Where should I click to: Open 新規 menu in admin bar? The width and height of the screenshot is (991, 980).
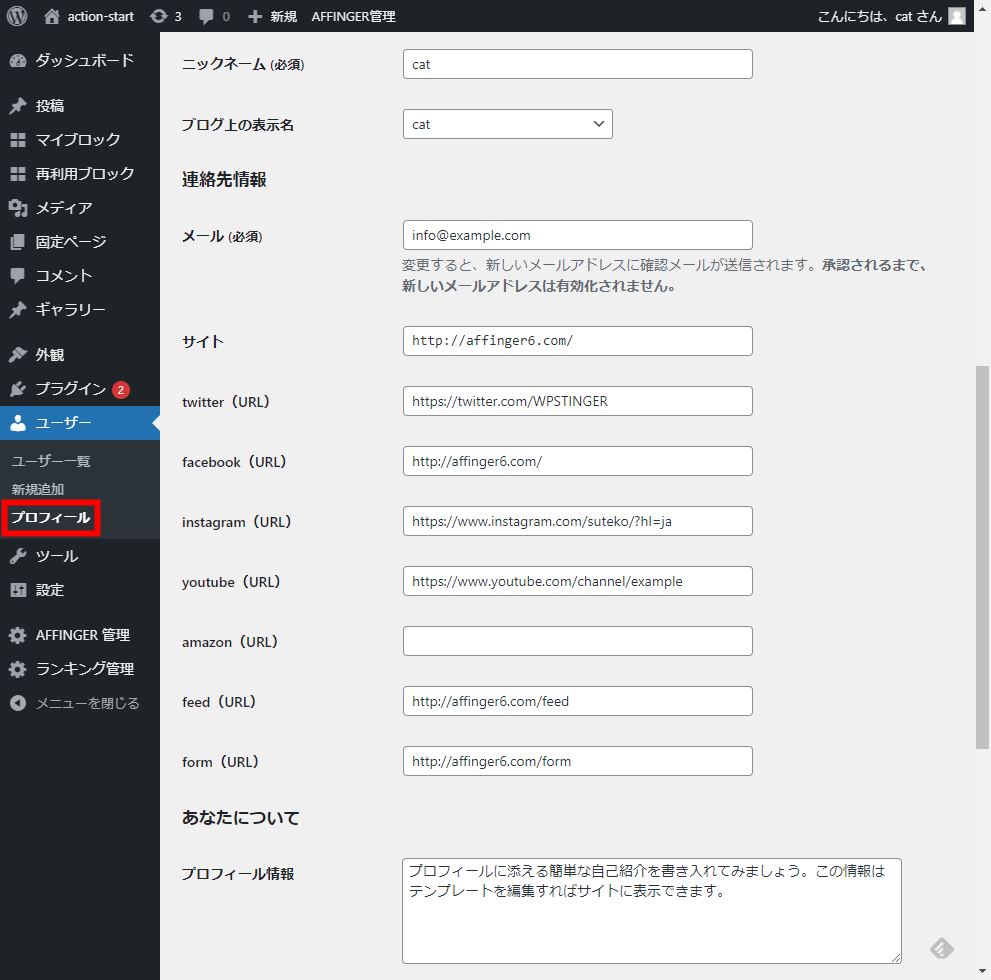click(284, 16)
